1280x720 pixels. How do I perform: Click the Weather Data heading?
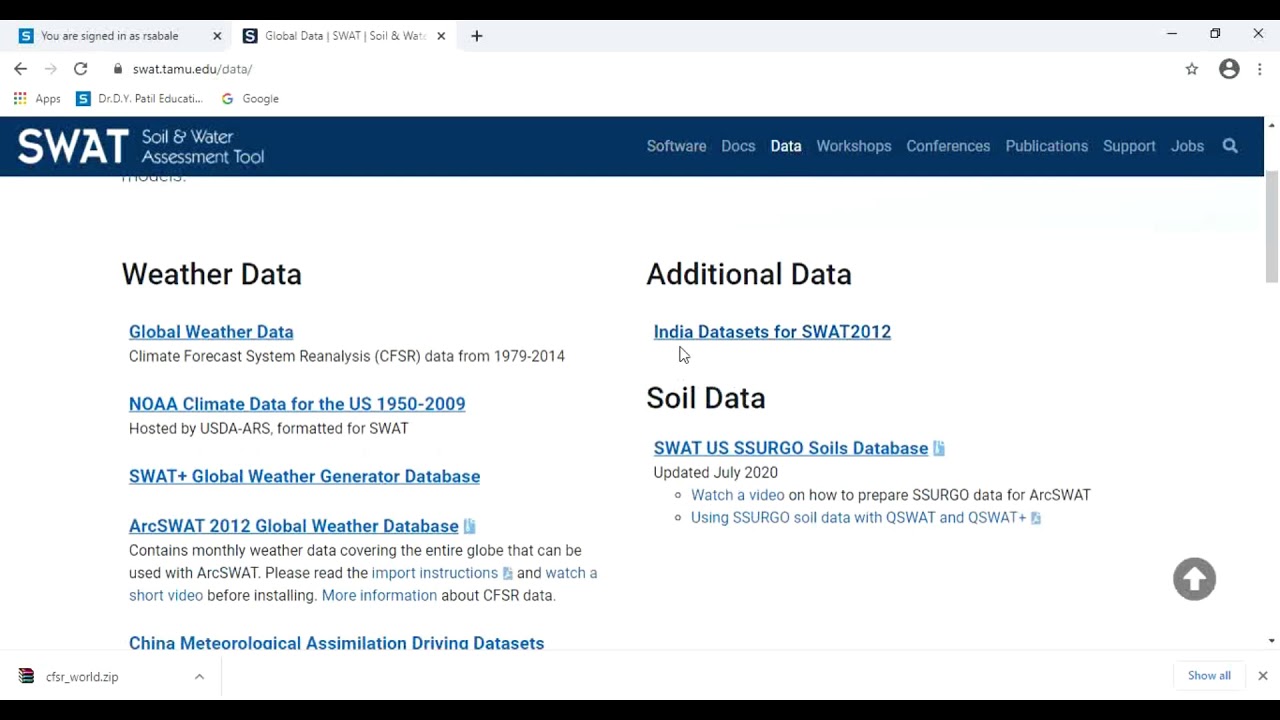click(211, 274)
